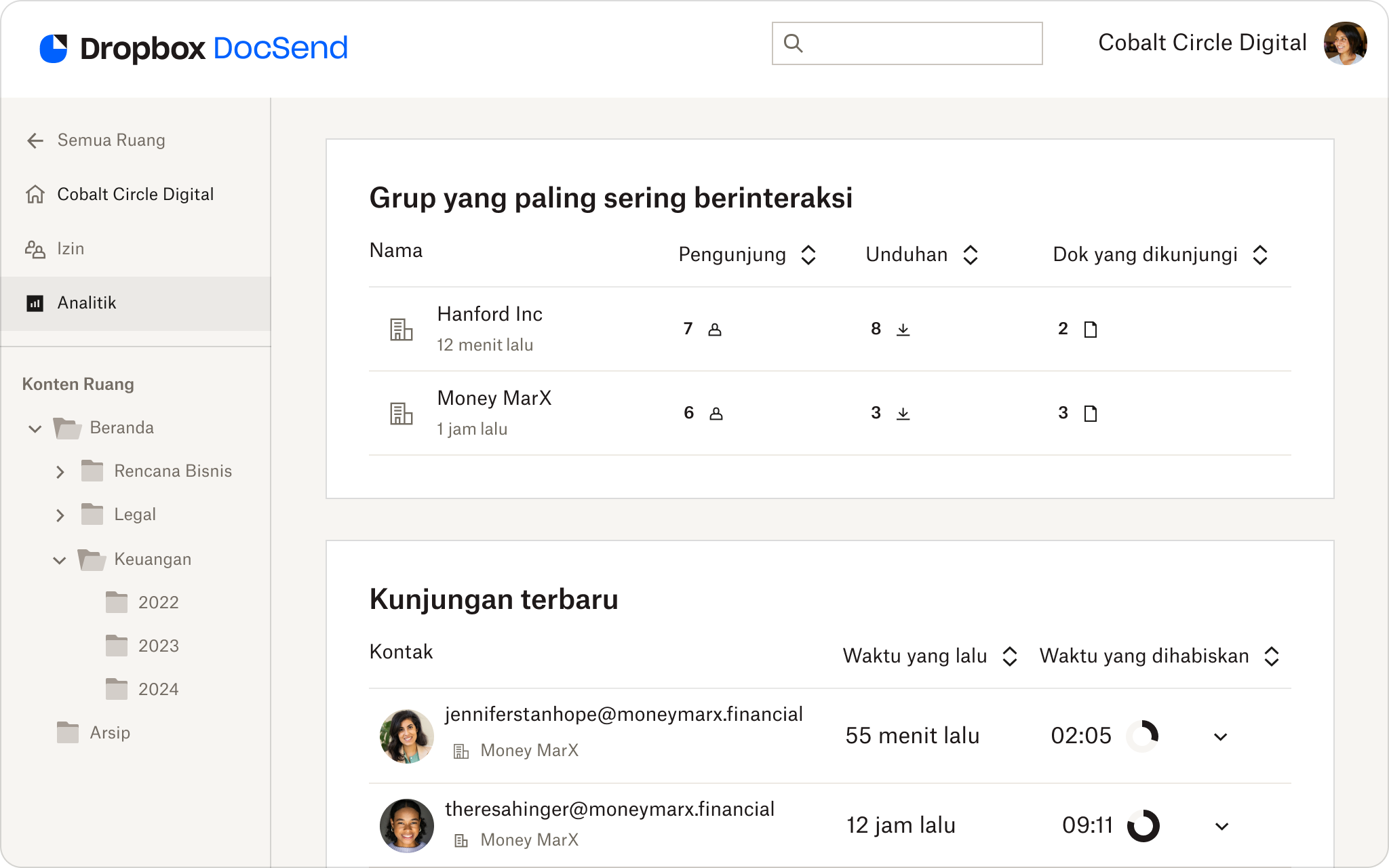Click the visitor icon in Money MarX row
Image resolution: width=1389 pixels, height=868 pixels.
(x=716, y=414)
